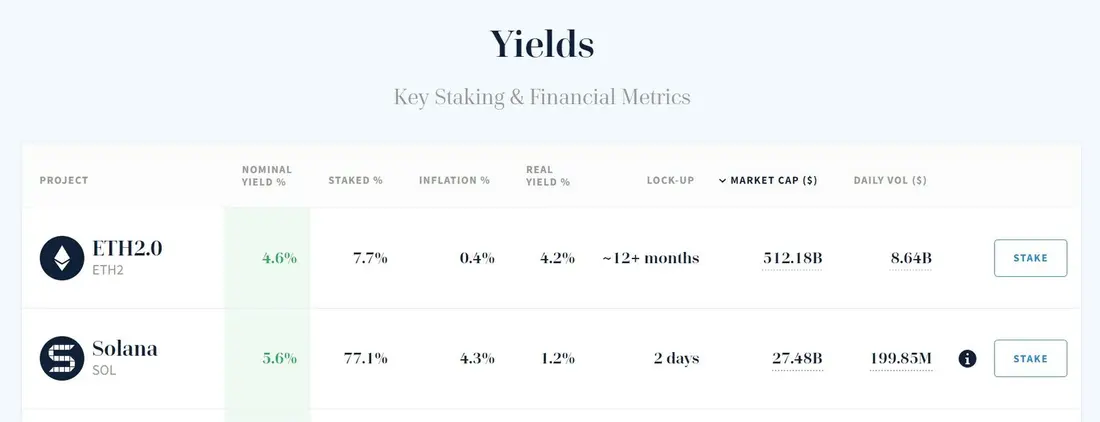The image size is (1100, 422).
Task: Sort by the Staked % column header
Action: tap(355, 180)
